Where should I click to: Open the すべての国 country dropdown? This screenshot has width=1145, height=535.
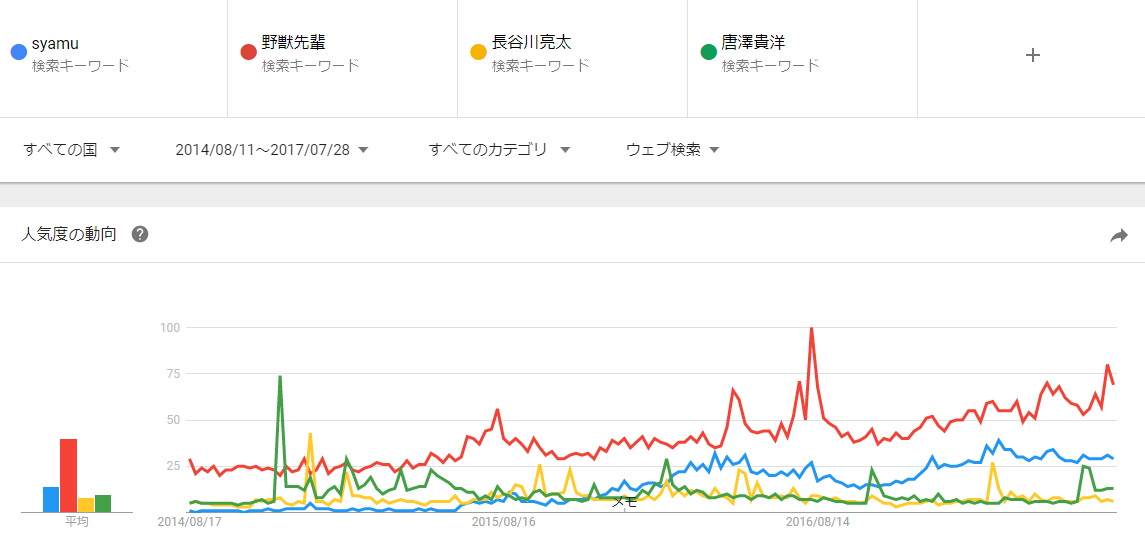tap(72, 150)
